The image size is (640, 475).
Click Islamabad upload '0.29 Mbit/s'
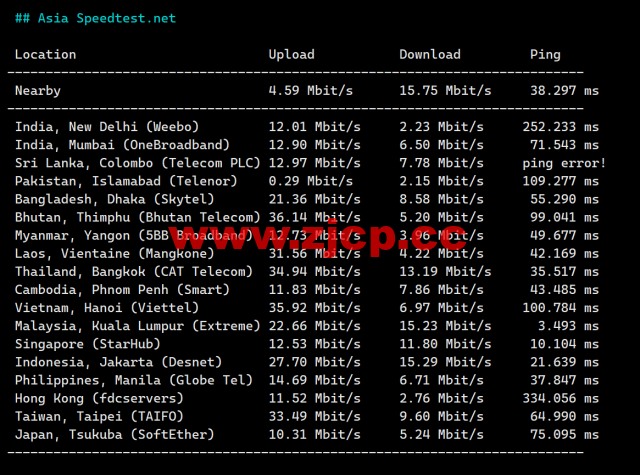(311, 181)
